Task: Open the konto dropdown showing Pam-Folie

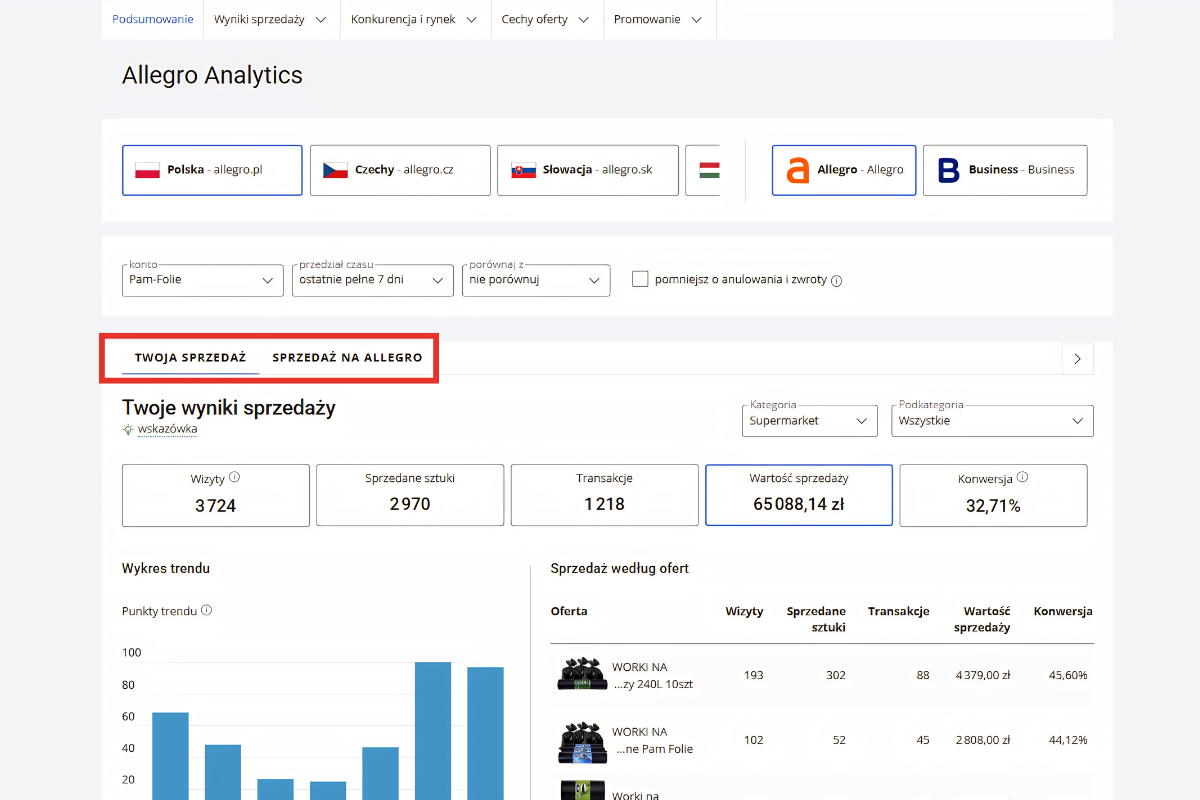Action: 202,280
